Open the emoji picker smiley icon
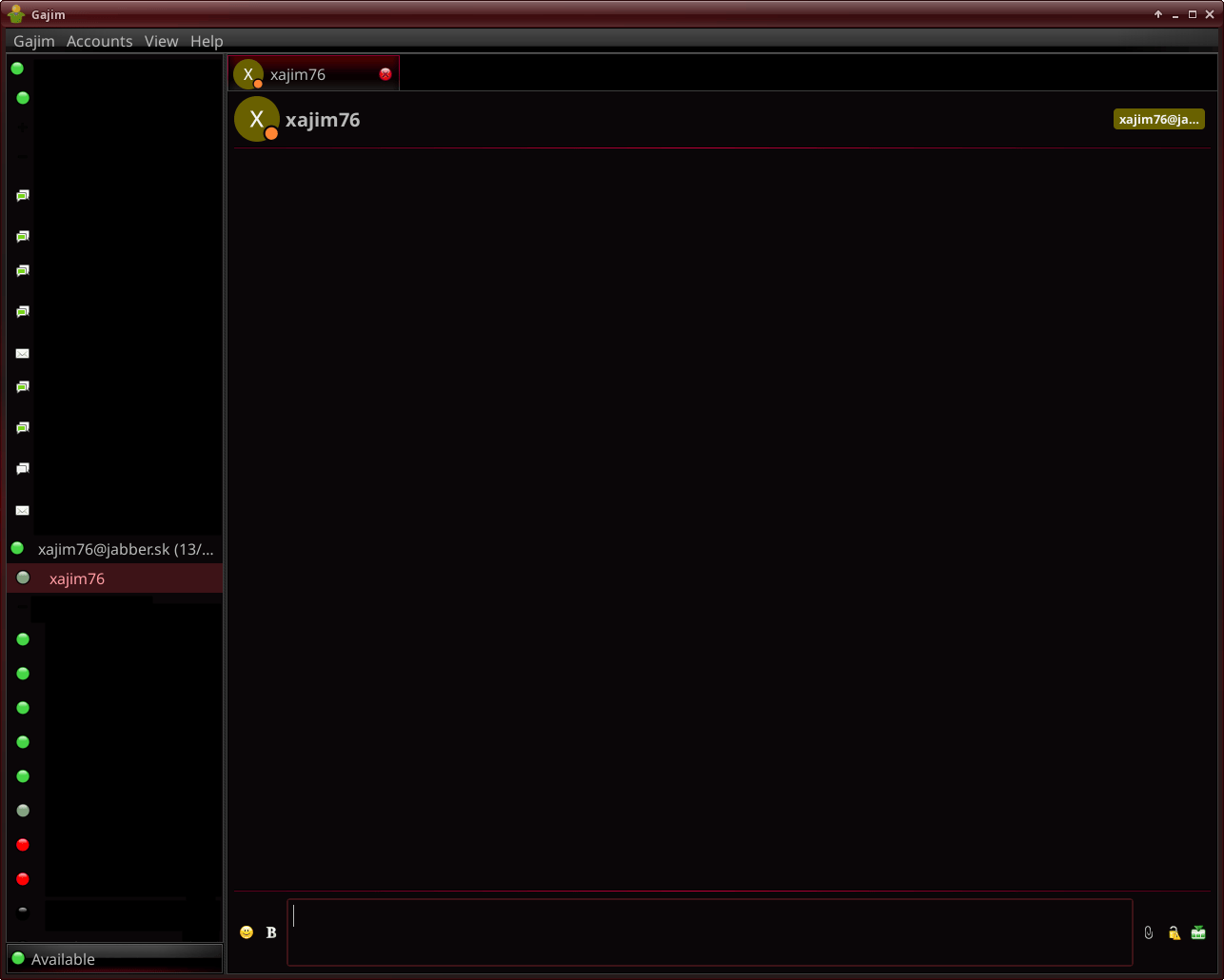Screen dimensions: 1224x980 [247, 932]
